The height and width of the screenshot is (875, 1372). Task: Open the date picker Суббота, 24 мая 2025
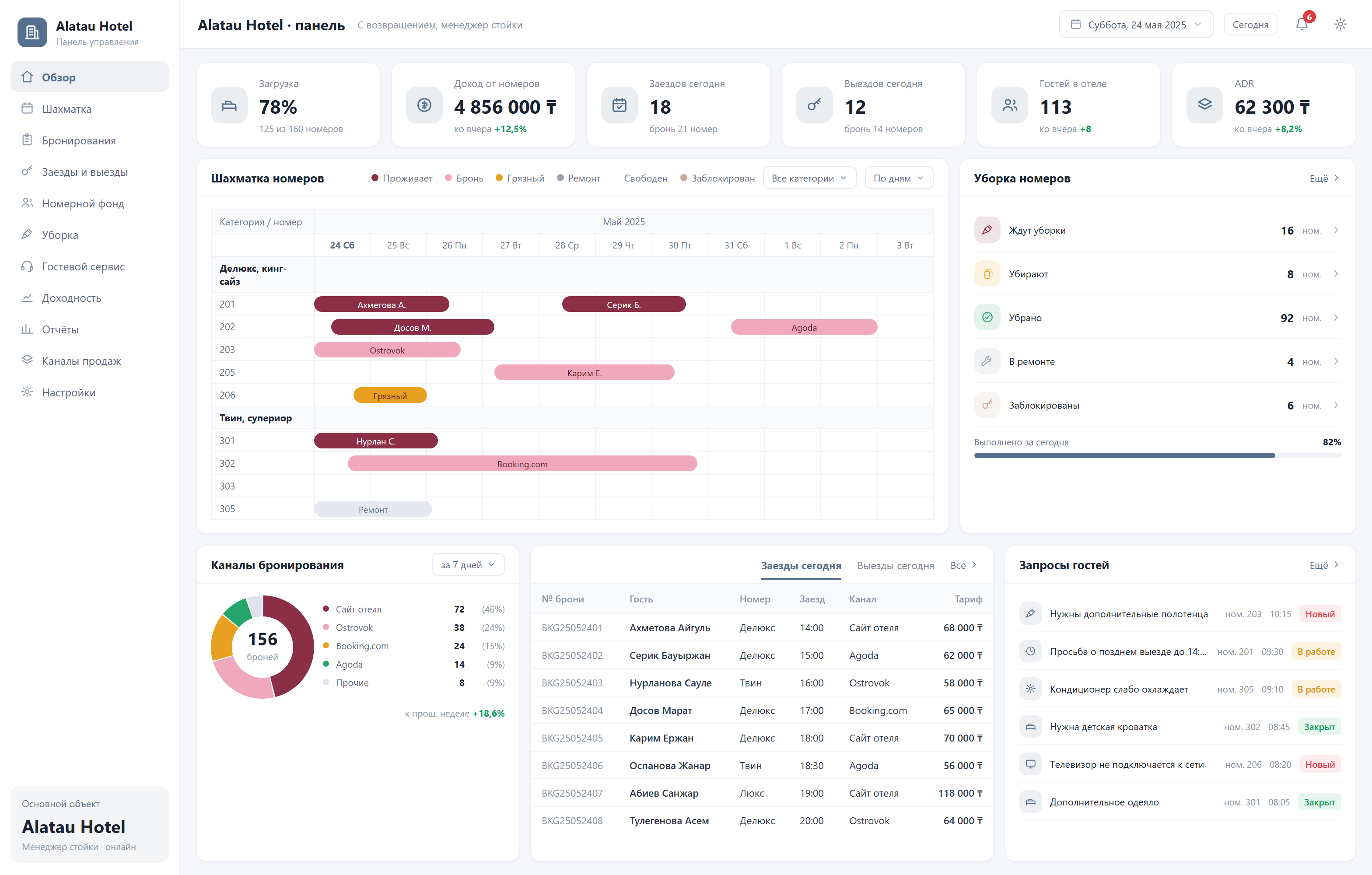tap(1136, 24)
